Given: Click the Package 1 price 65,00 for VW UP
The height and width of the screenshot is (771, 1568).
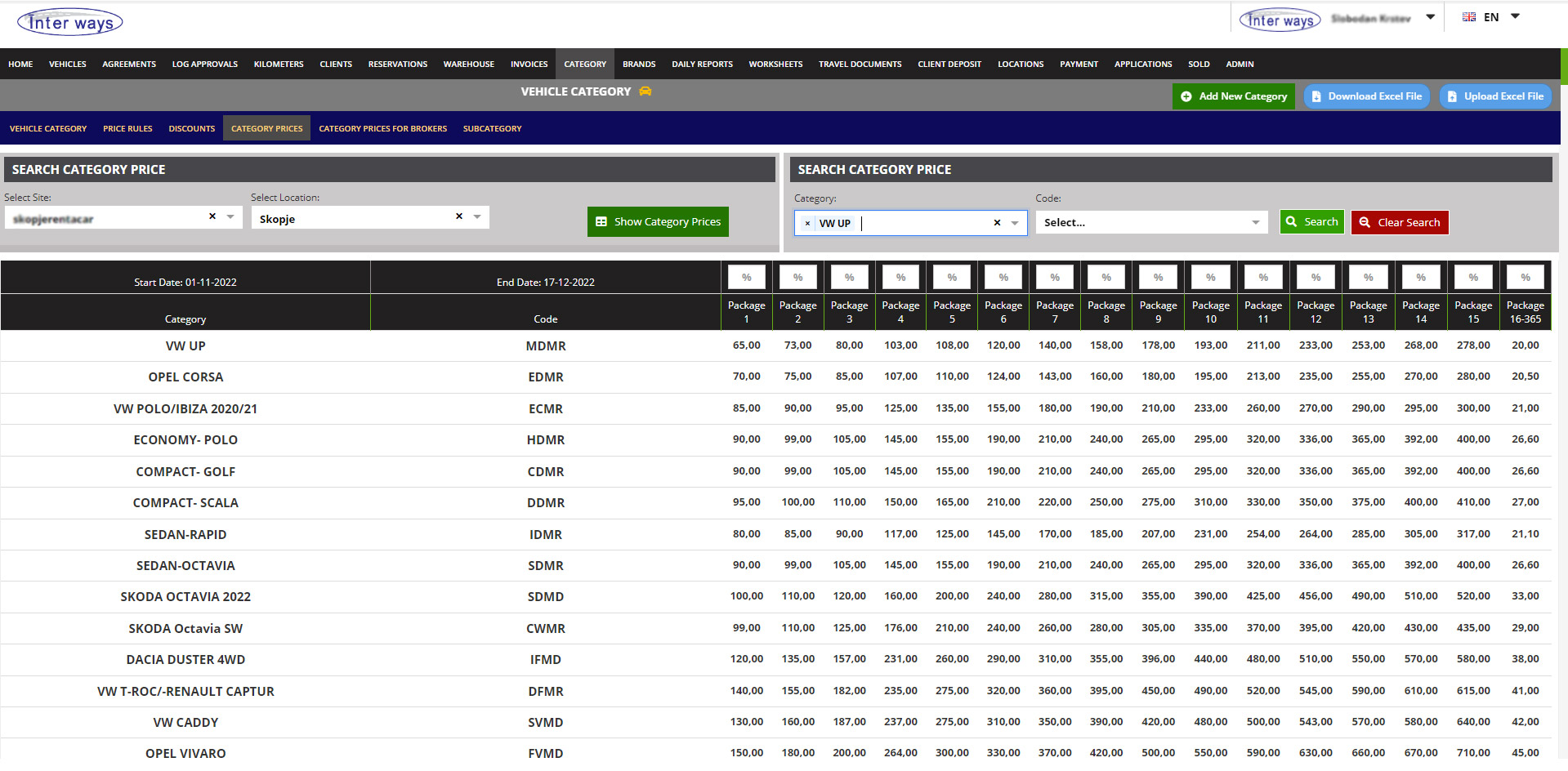Looking at the screenshot, I should [747, 345].
